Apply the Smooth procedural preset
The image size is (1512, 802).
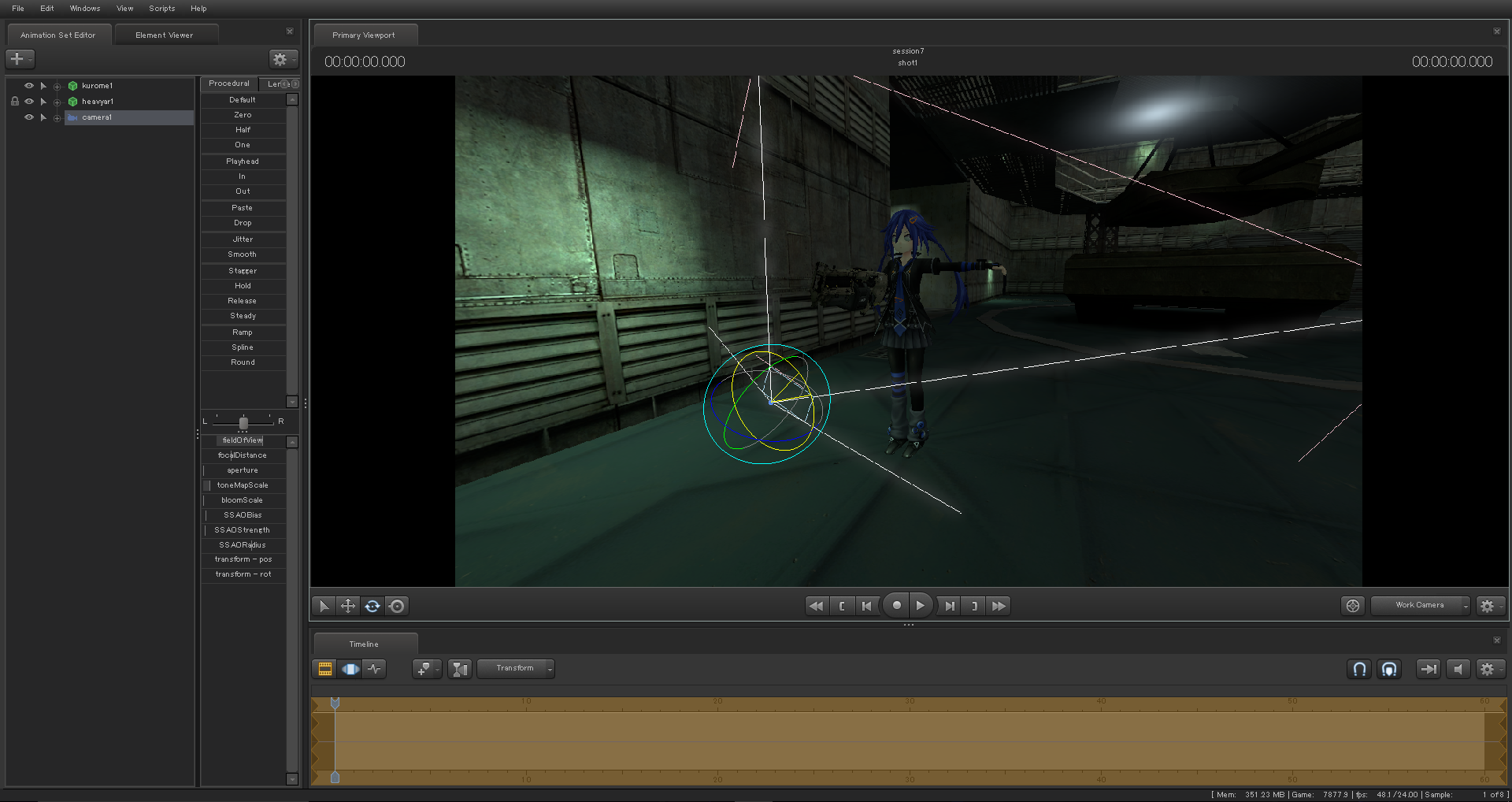[243, 254]
